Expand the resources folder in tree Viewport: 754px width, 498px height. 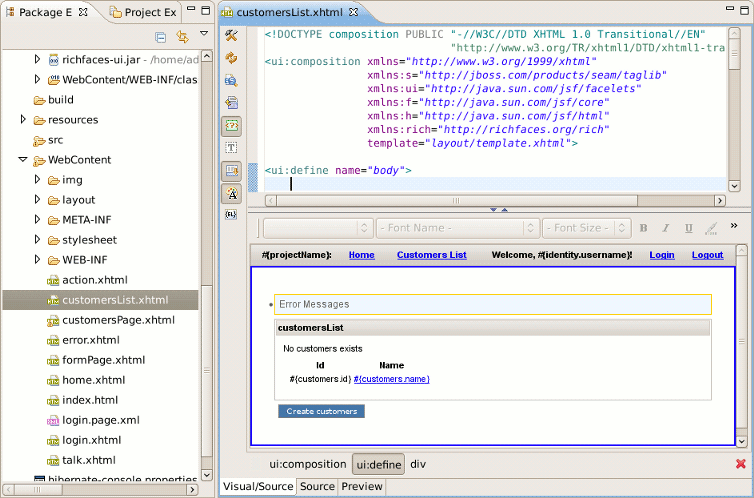point(25,120)
